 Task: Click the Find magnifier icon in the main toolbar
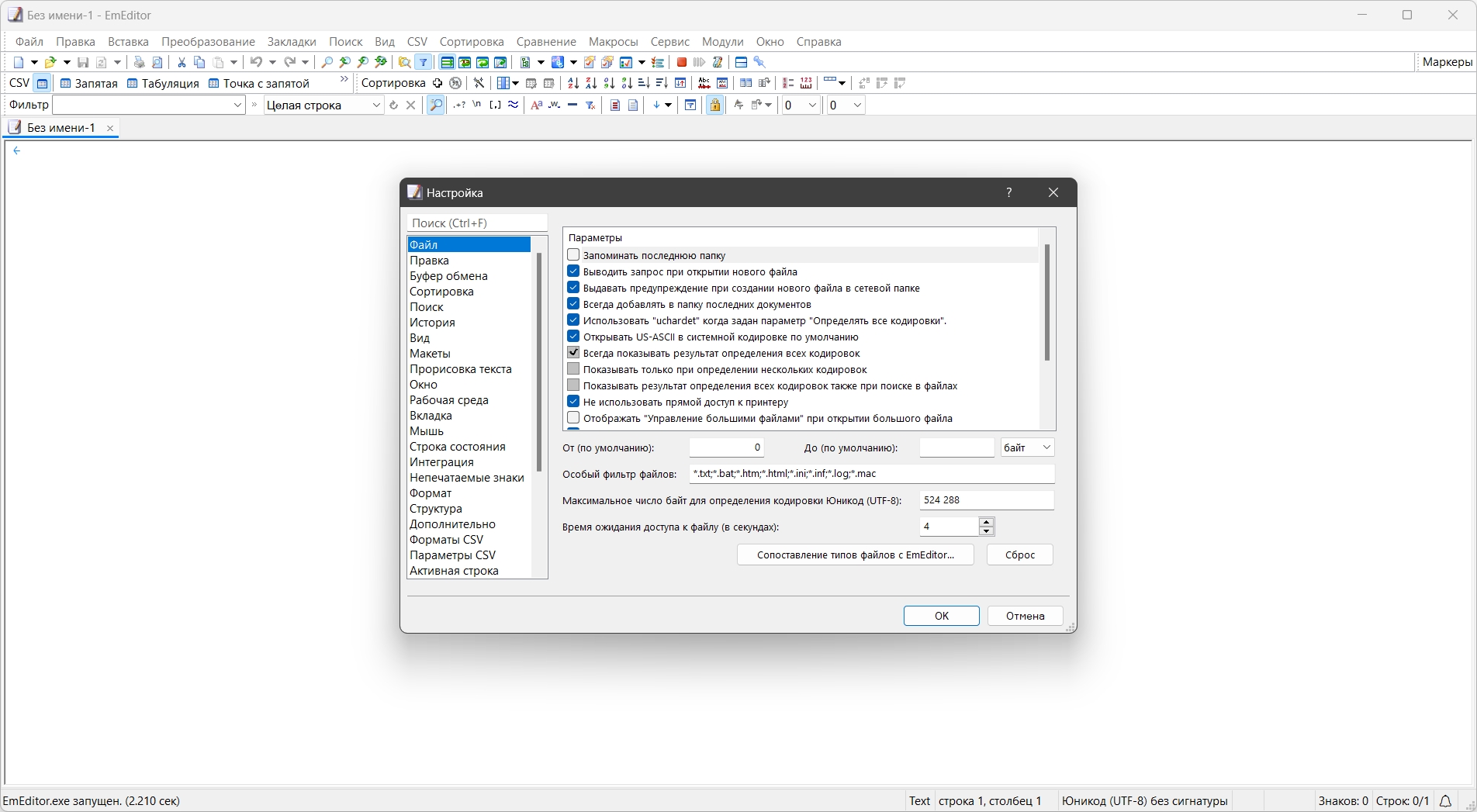click(x=327, y=62)
